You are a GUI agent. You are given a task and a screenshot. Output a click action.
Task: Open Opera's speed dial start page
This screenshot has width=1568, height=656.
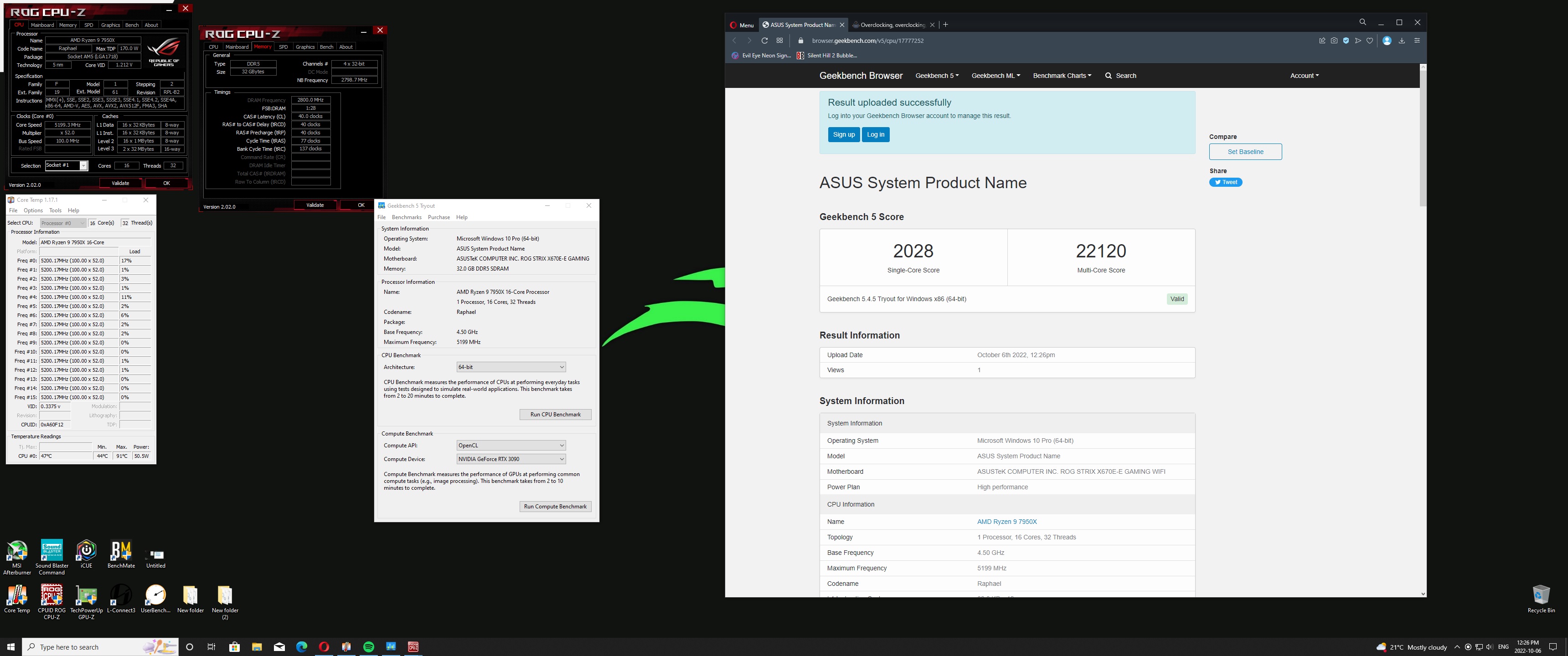point(780,41)
